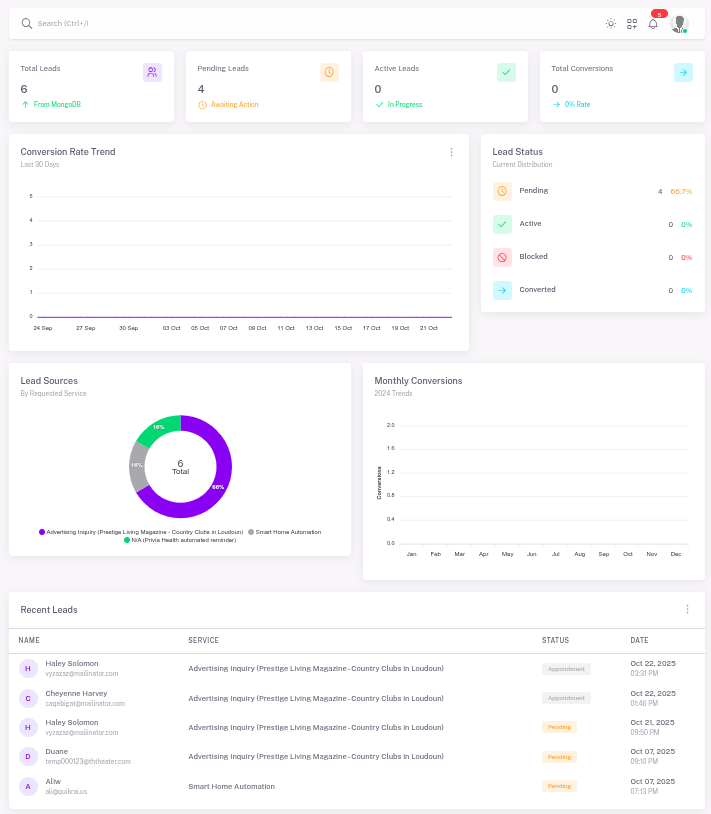Image resolution: width=711 pixels, height=814 pixels.
Task: Click the Total Leads people icon
Action: 152,72
